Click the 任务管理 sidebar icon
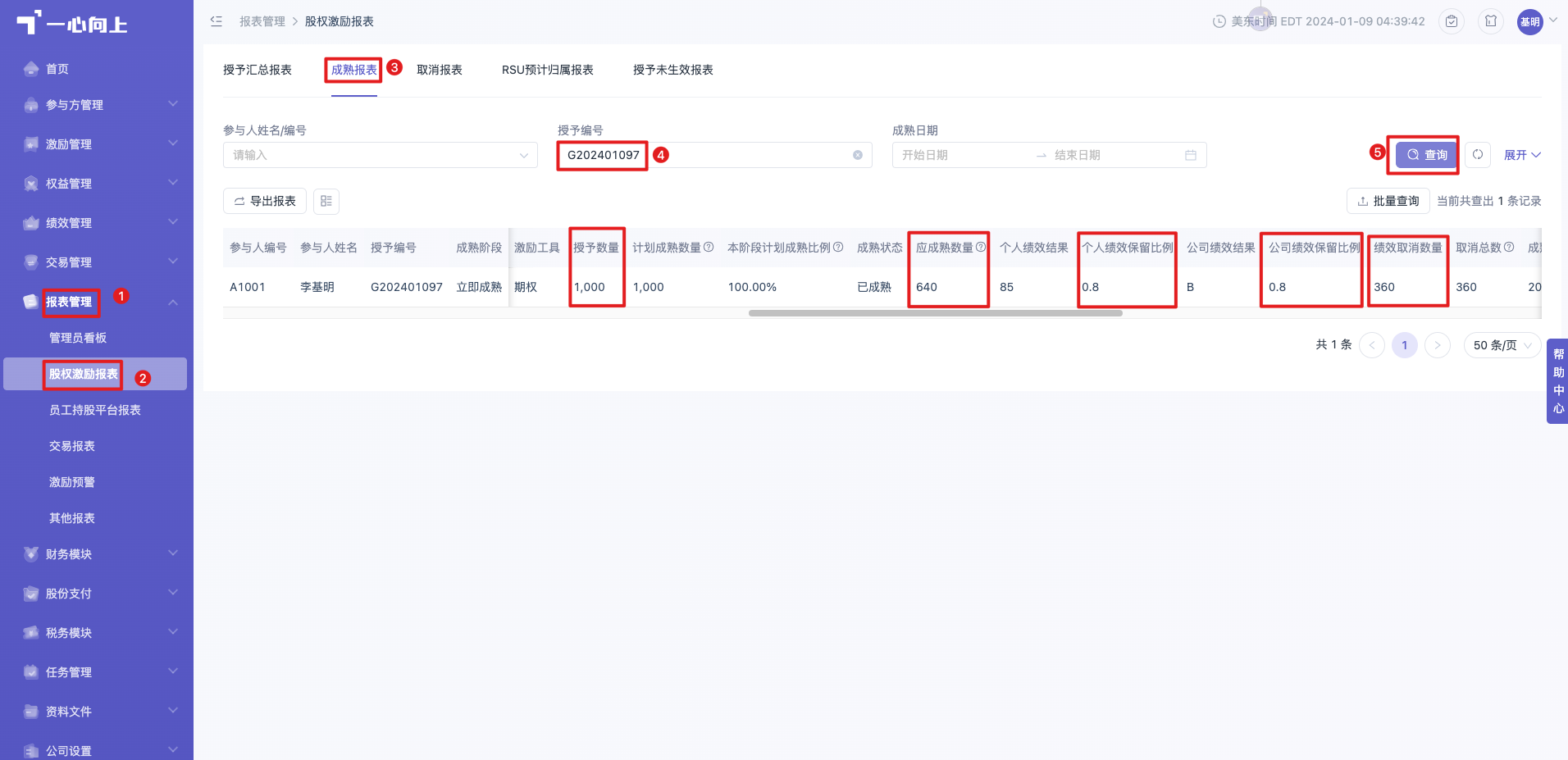Screen dimensions: 1568x760 (x=31, y=672)
